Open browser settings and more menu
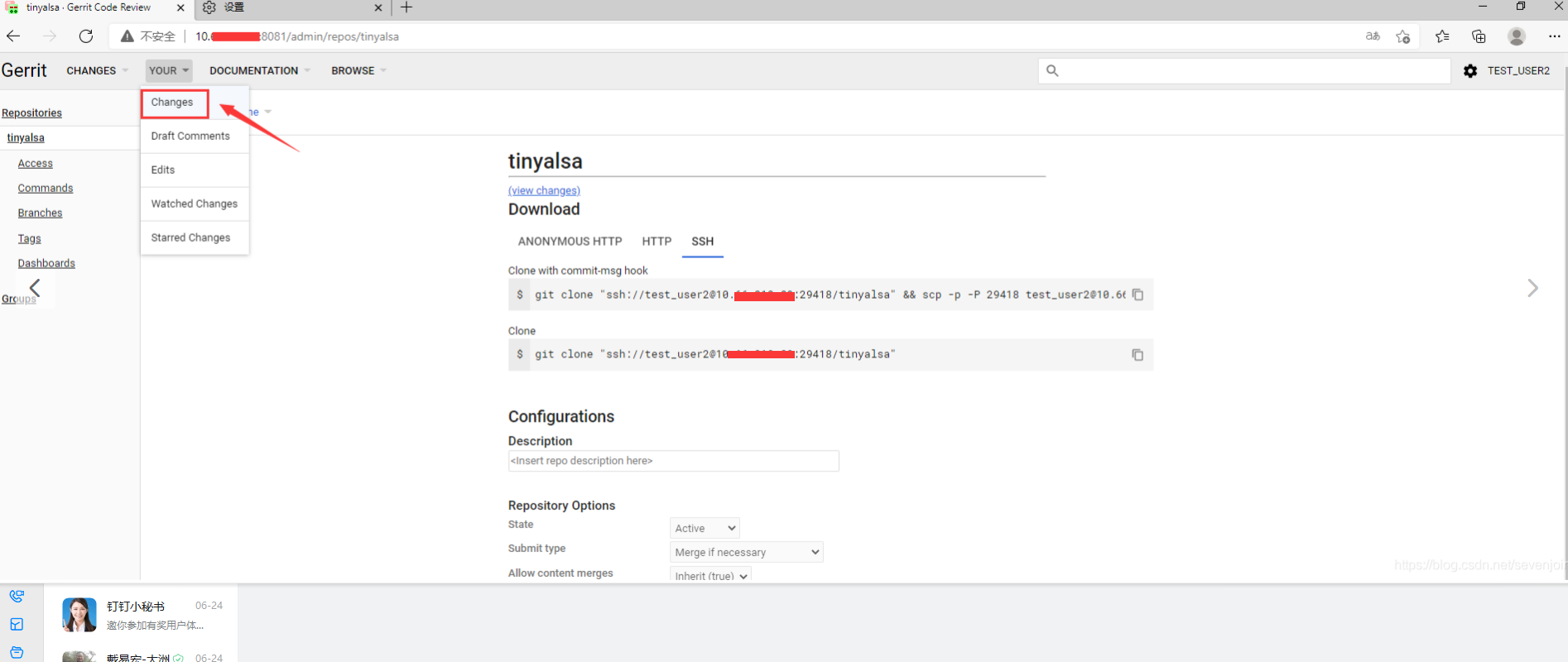 click(1554, 36)
